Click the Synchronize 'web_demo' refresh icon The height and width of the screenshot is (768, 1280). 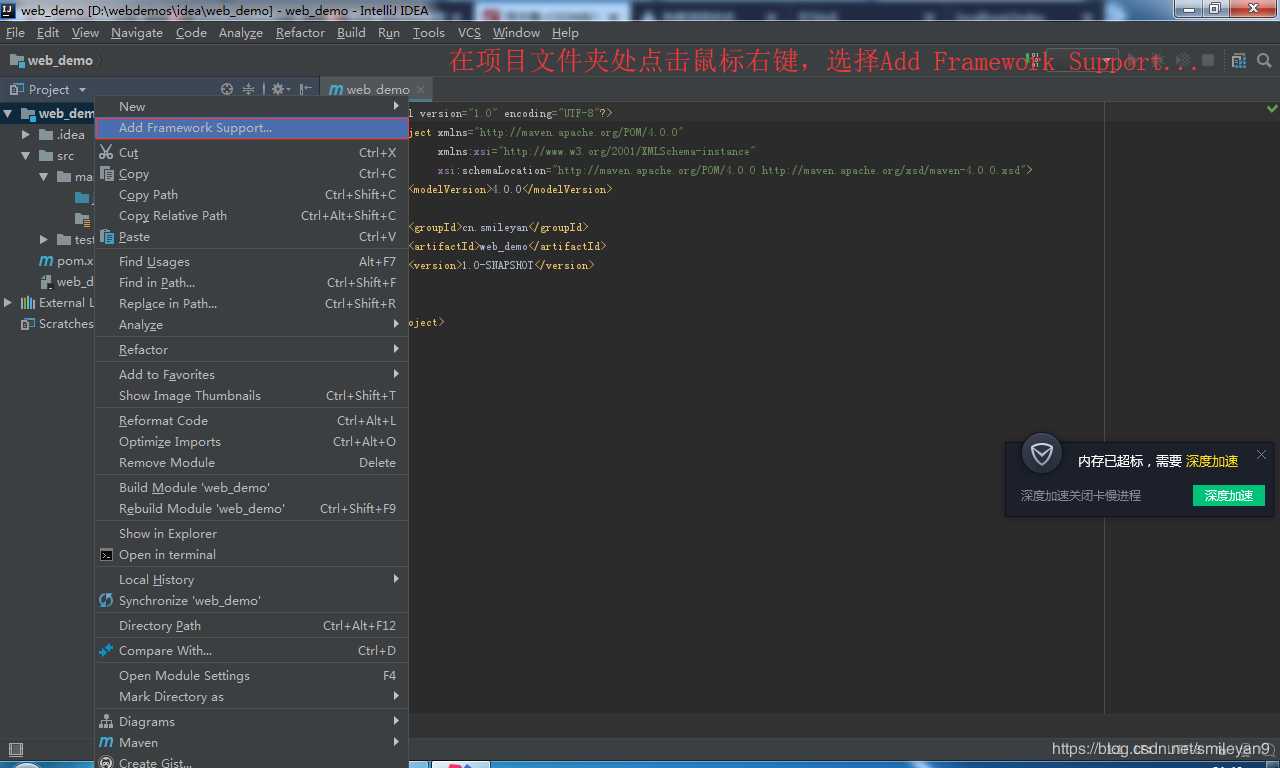click(106, 600)
